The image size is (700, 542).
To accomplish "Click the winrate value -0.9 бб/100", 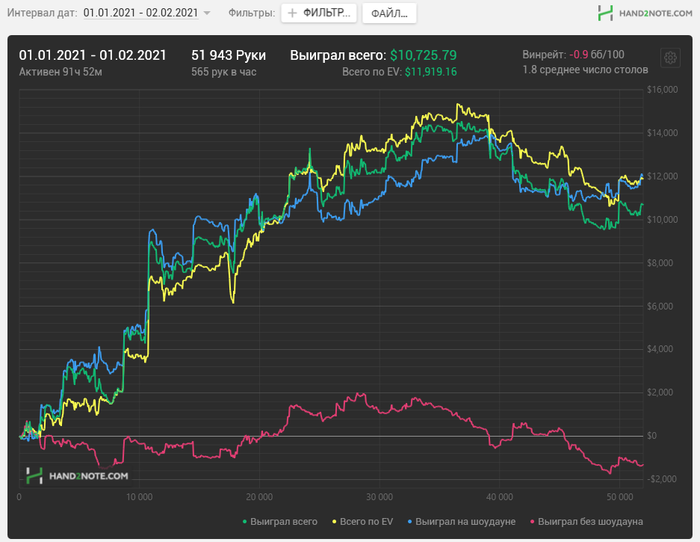I will coord(597,55).
